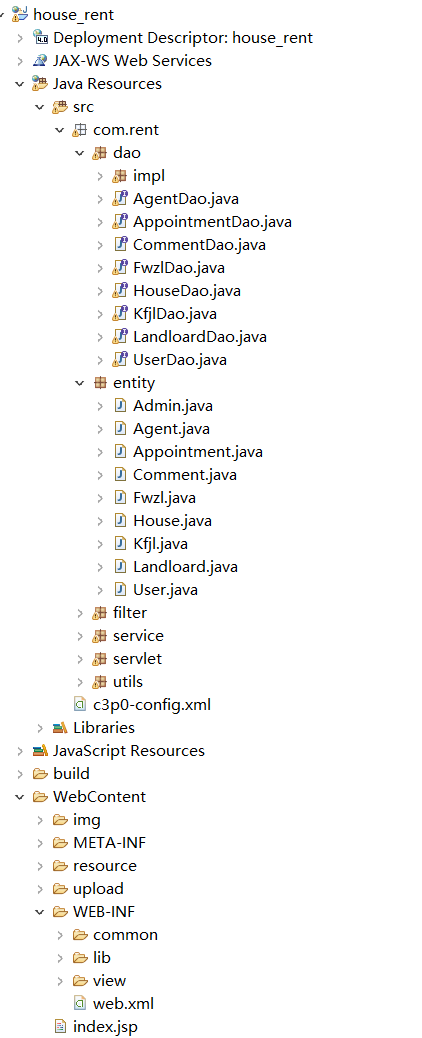Select the img folder label
This screenshot has width=422, height=1038.
click(x=87, y=820)
